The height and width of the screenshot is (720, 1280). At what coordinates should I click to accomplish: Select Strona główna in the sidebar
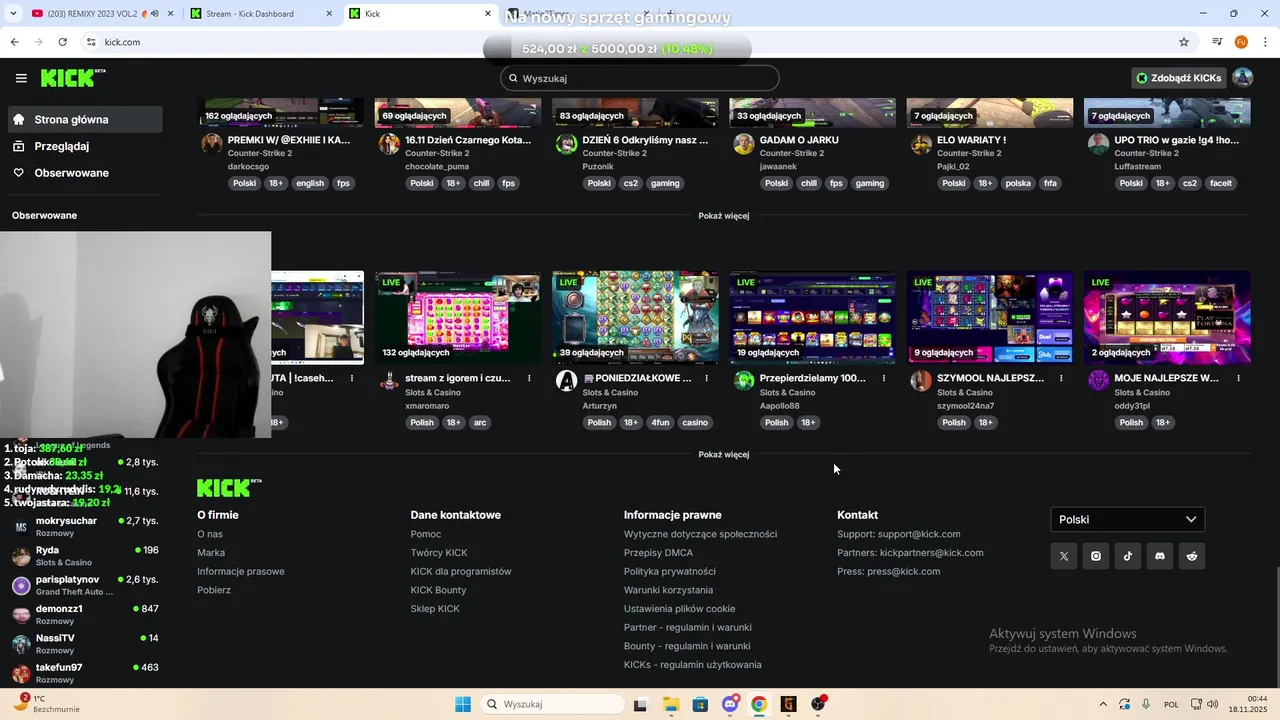point(85,119)
